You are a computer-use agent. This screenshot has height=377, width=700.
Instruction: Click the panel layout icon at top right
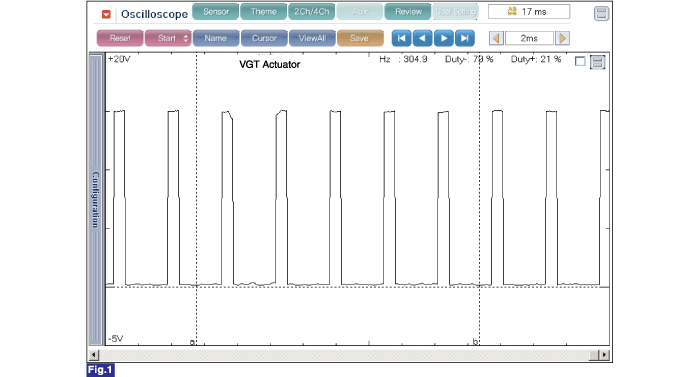click(601, 13)
